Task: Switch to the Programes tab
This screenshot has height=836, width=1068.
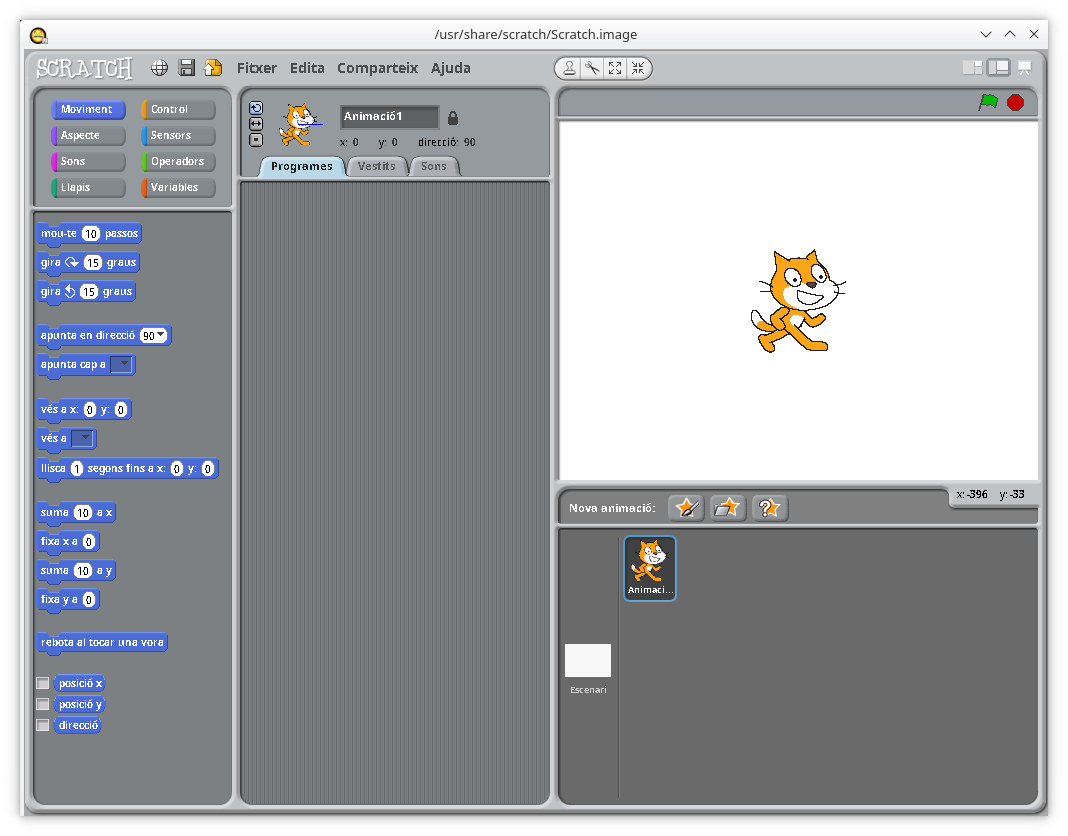Action: (302, 166)
